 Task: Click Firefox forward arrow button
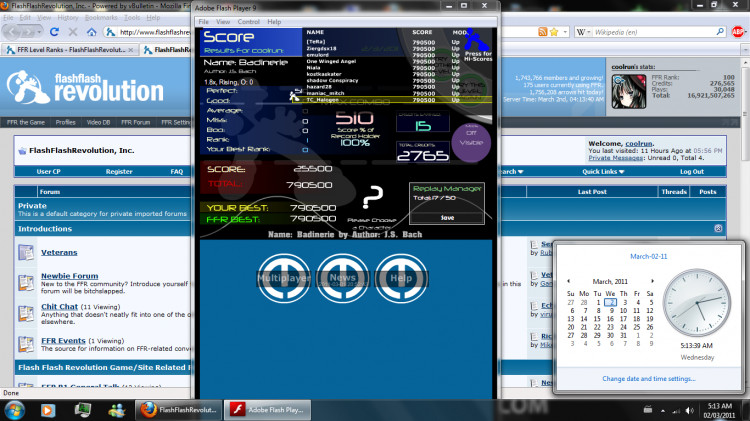point(28,32)
